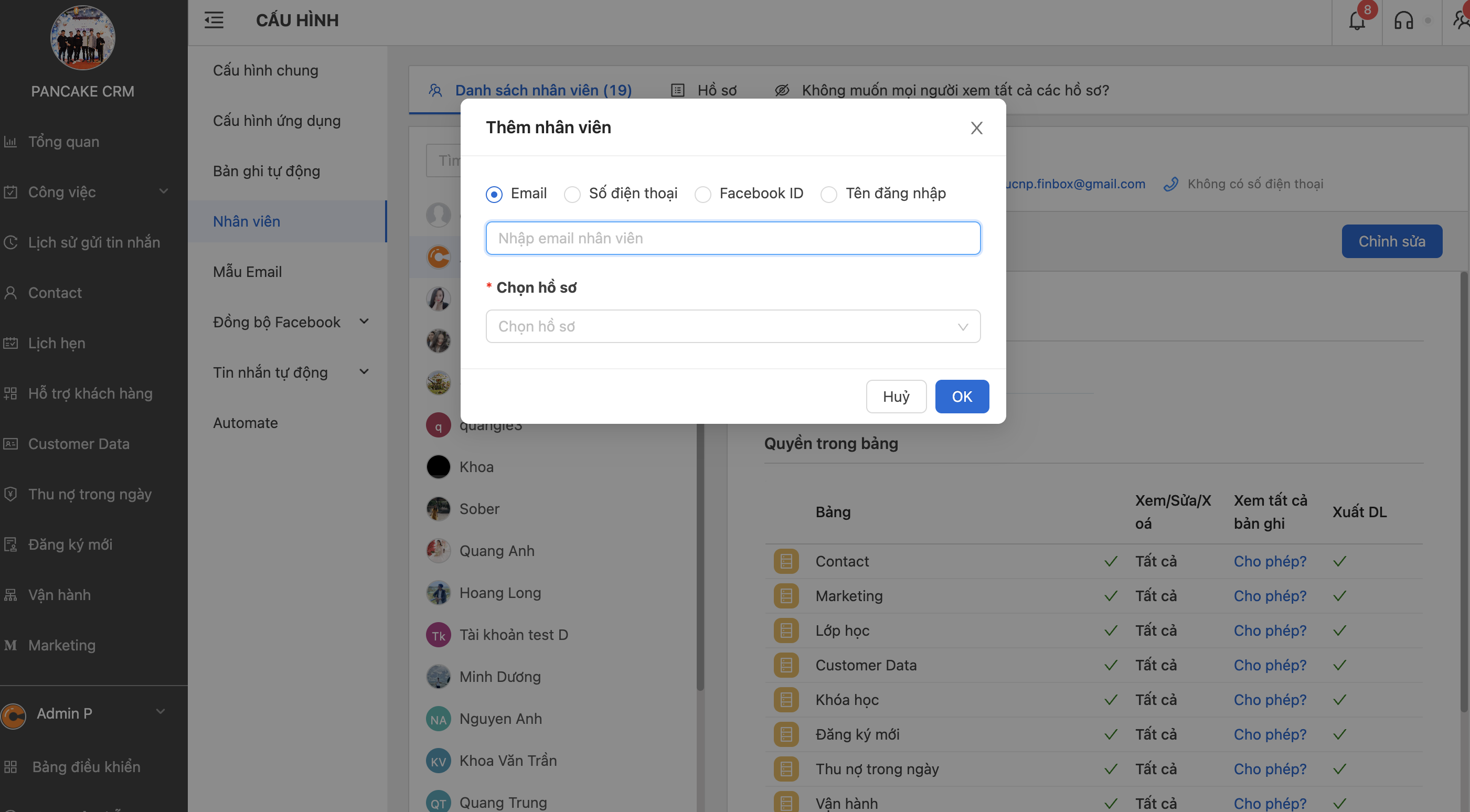1470x812 pixels.
Task: Click the notification bell icon
Action: point(1357,21)
